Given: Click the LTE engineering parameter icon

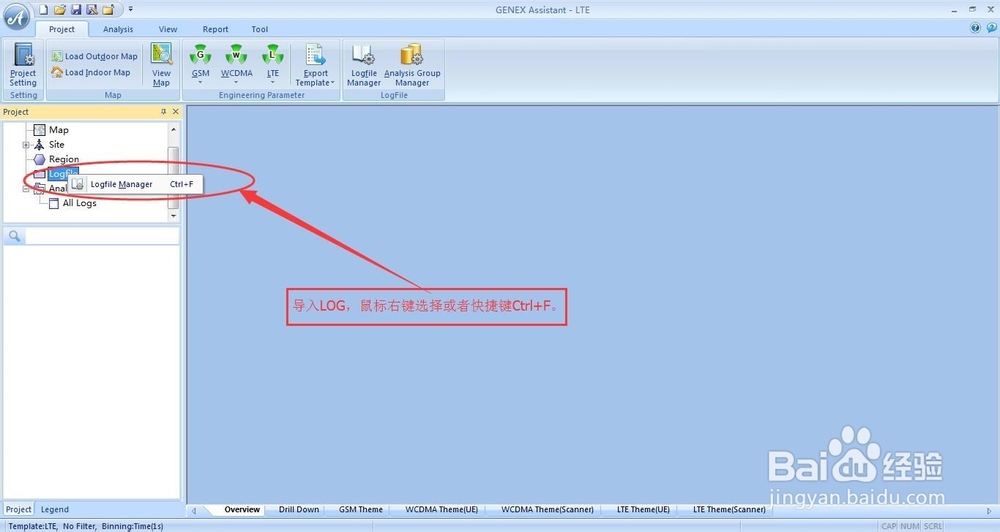Looking at the screenshot, I should (x=273, y=55).
